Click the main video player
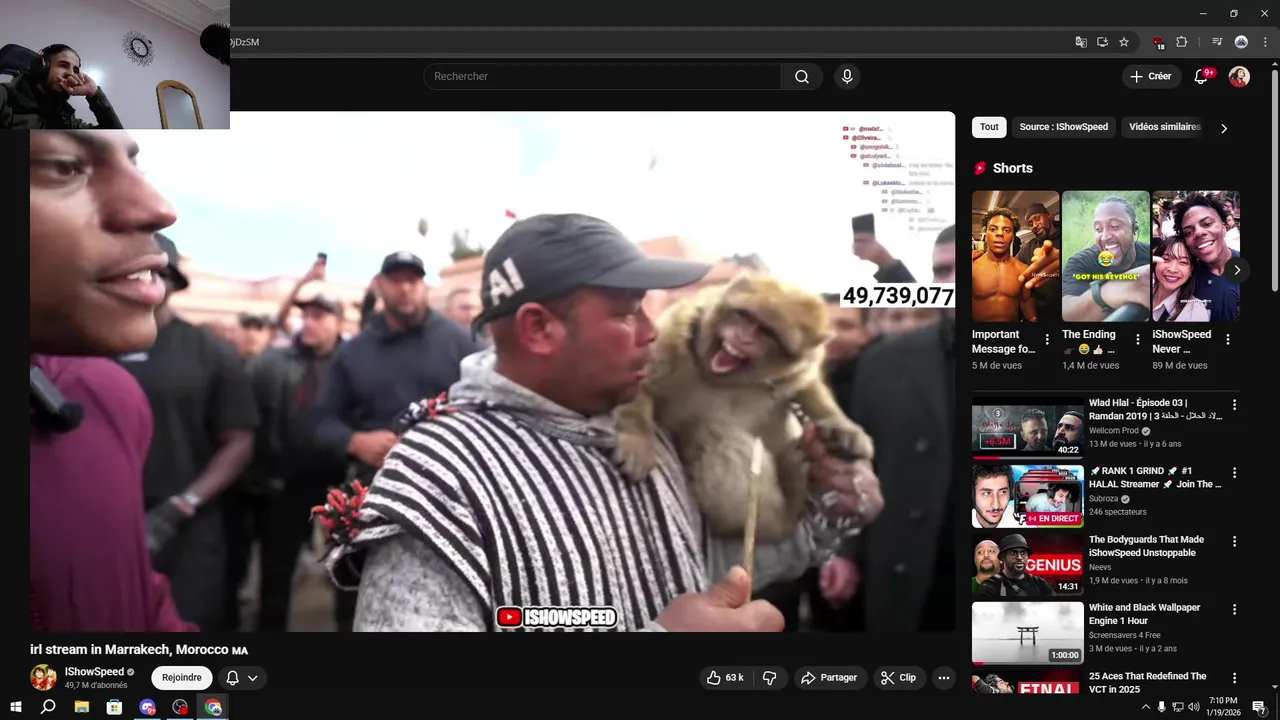The width and height of the screenshot is (1280, 720). point(492,371)
